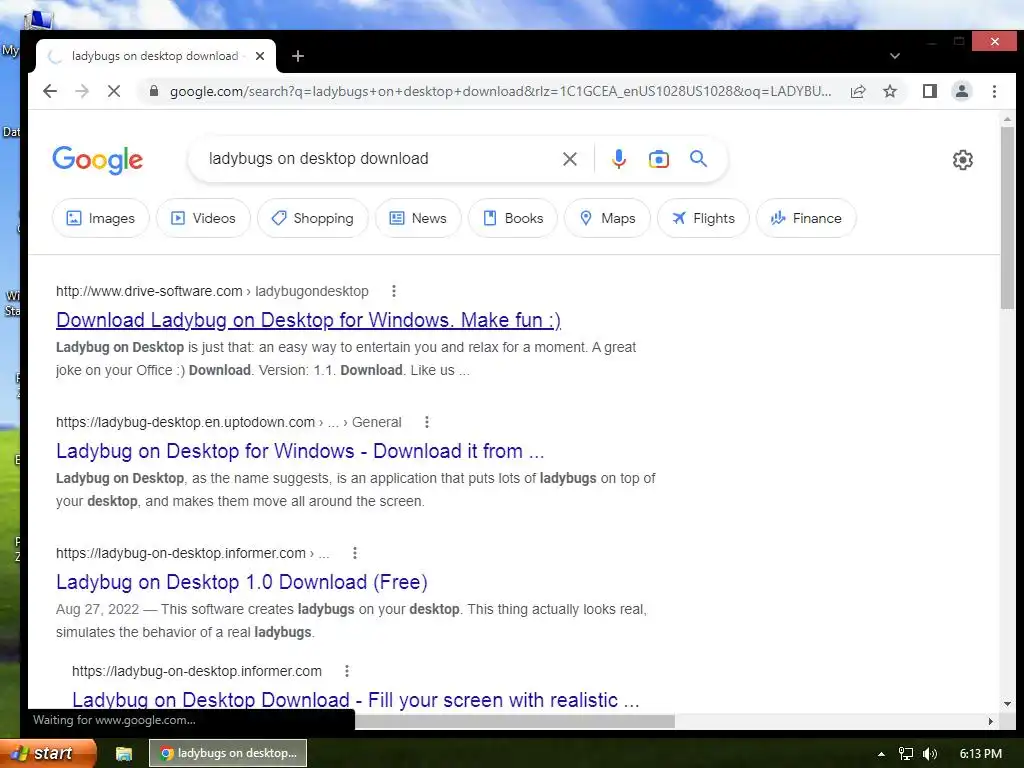
Task: Share this page from address bar
Action: (x=857, y=91)
